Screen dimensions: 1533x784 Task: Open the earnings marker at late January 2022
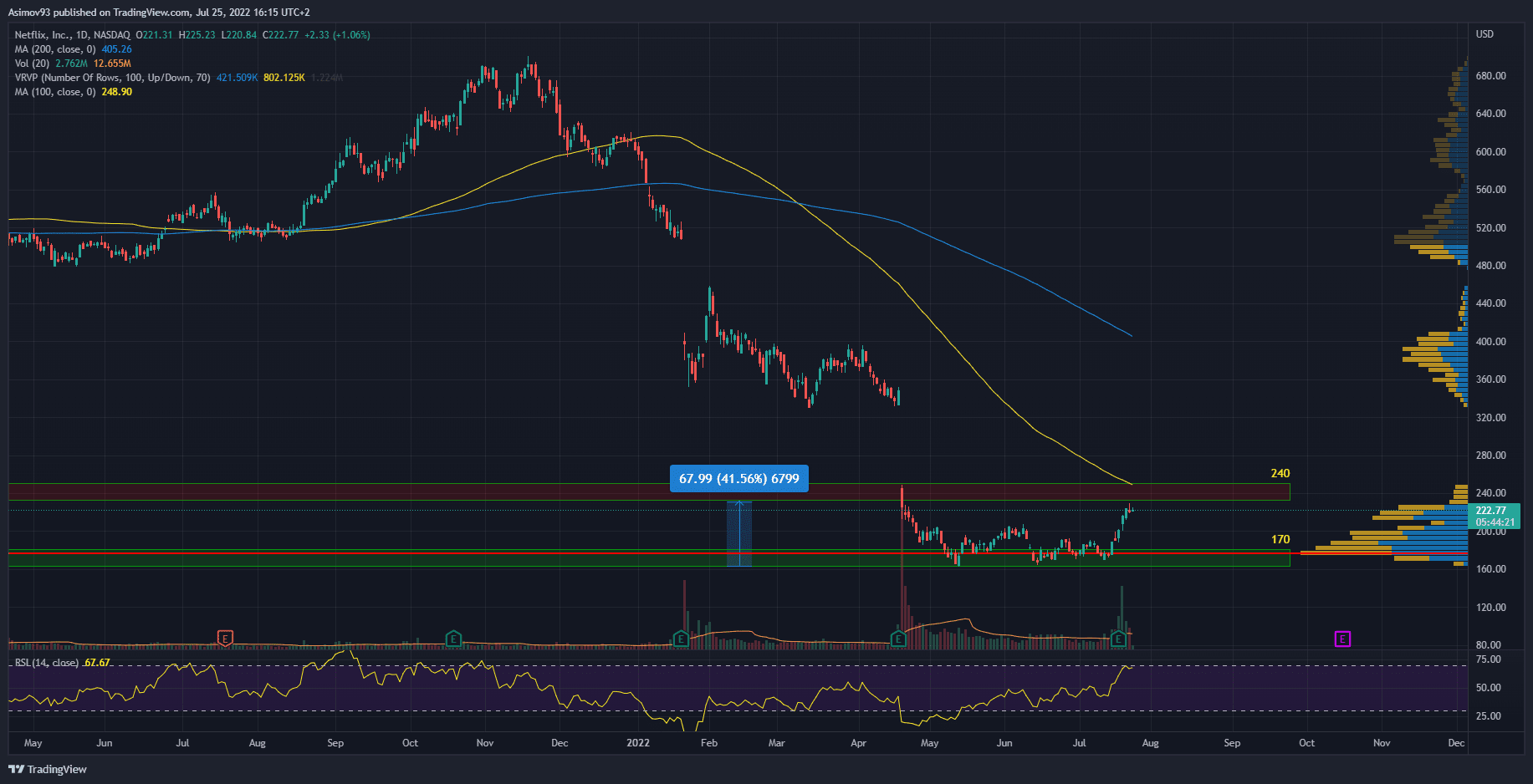click(681, 639)
